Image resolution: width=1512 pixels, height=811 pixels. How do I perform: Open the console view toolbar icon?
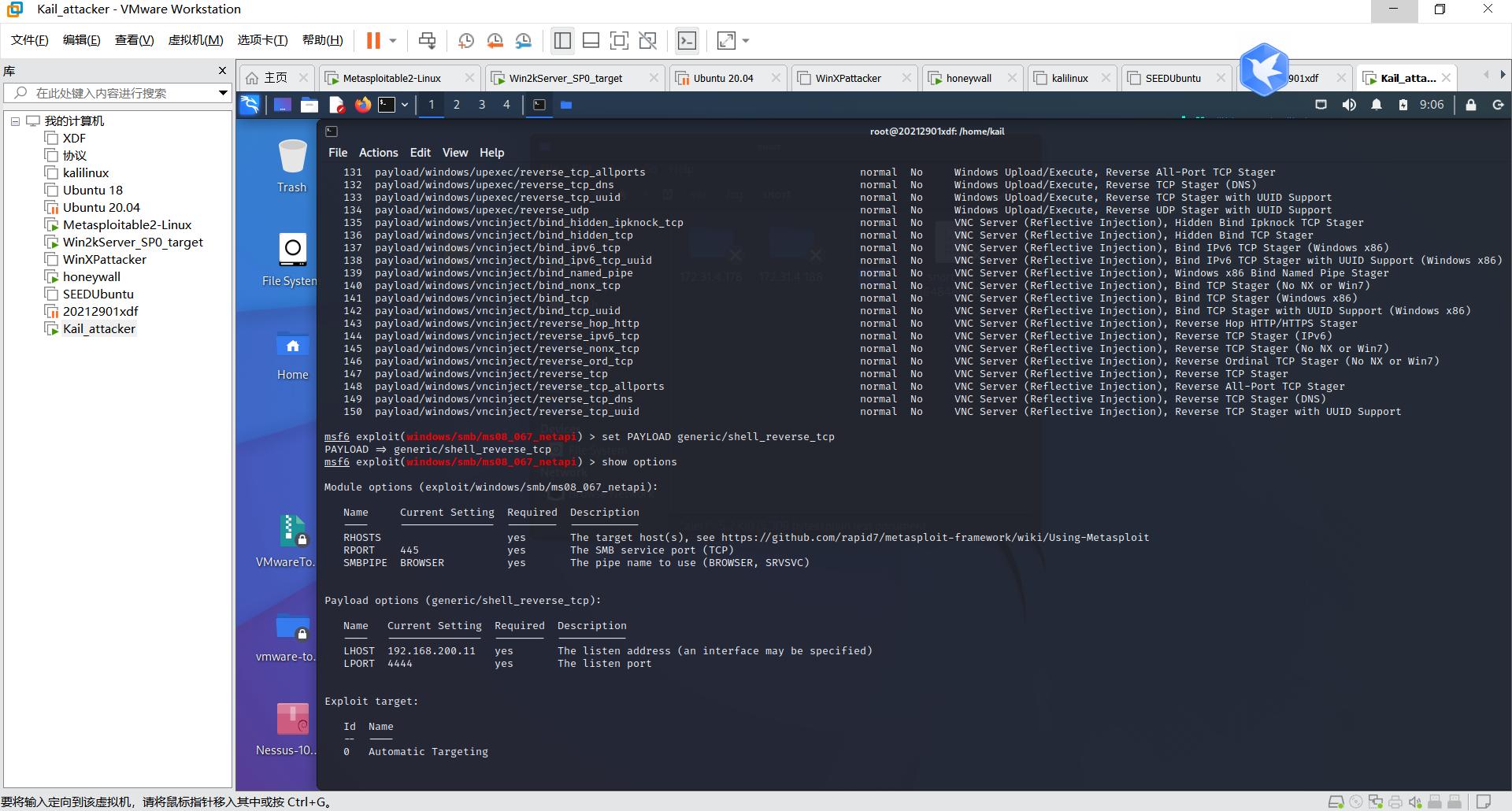(x=687, y=40)
